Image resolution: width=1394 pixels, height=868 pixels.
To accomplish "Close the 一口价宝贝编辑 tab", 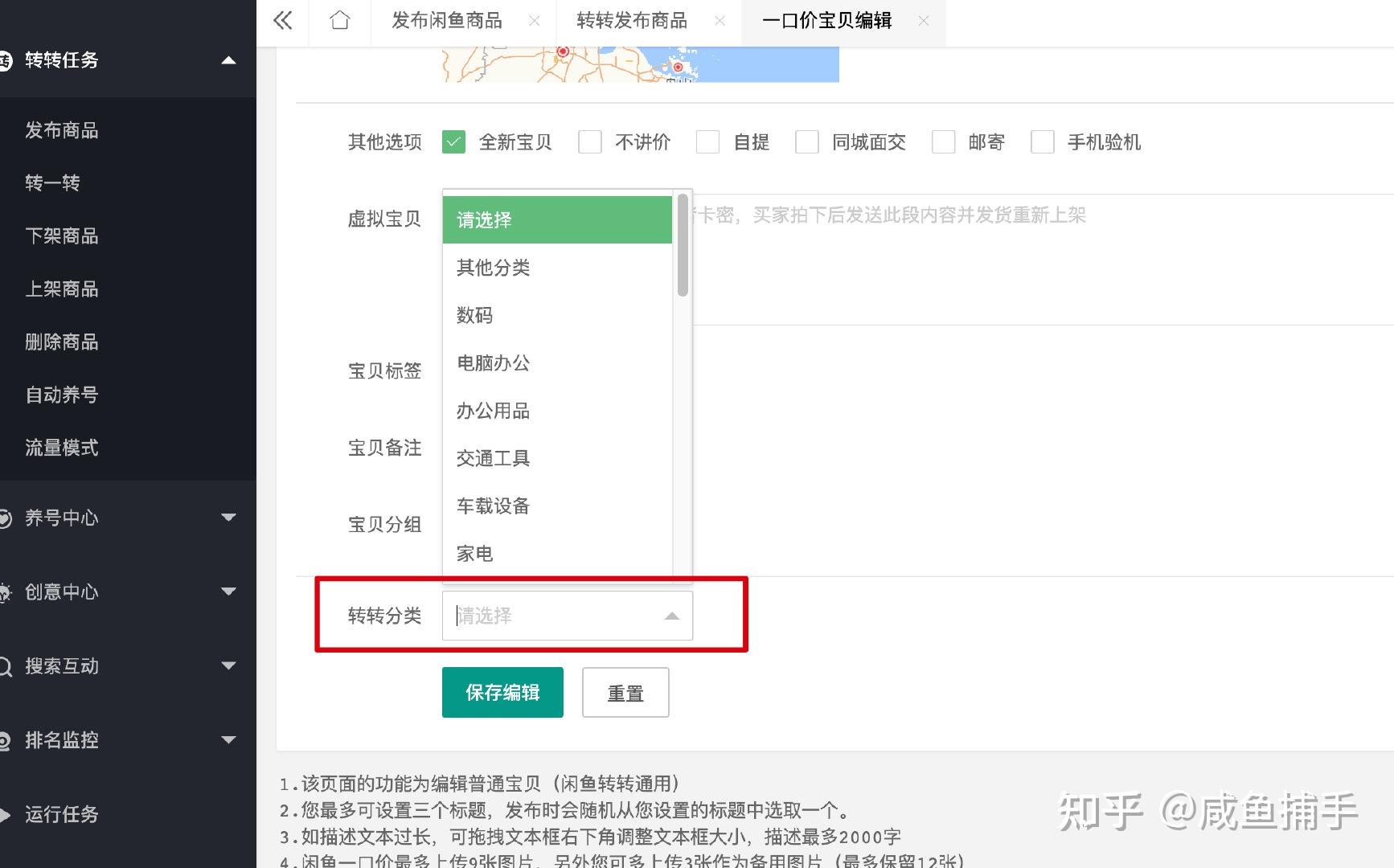I will pos(924,21).
